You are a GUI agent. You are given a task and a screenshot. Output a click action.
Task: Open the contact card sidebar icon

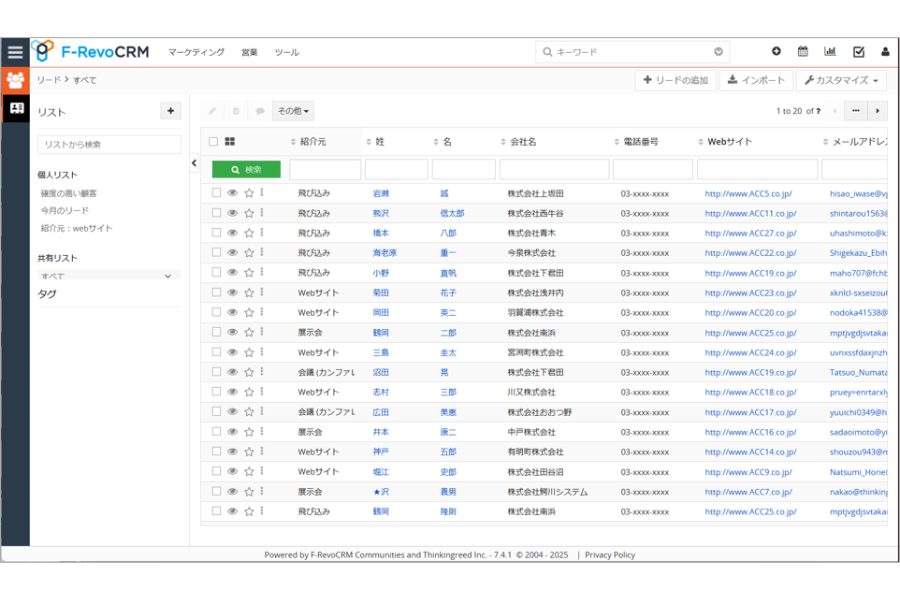(15, 108)
